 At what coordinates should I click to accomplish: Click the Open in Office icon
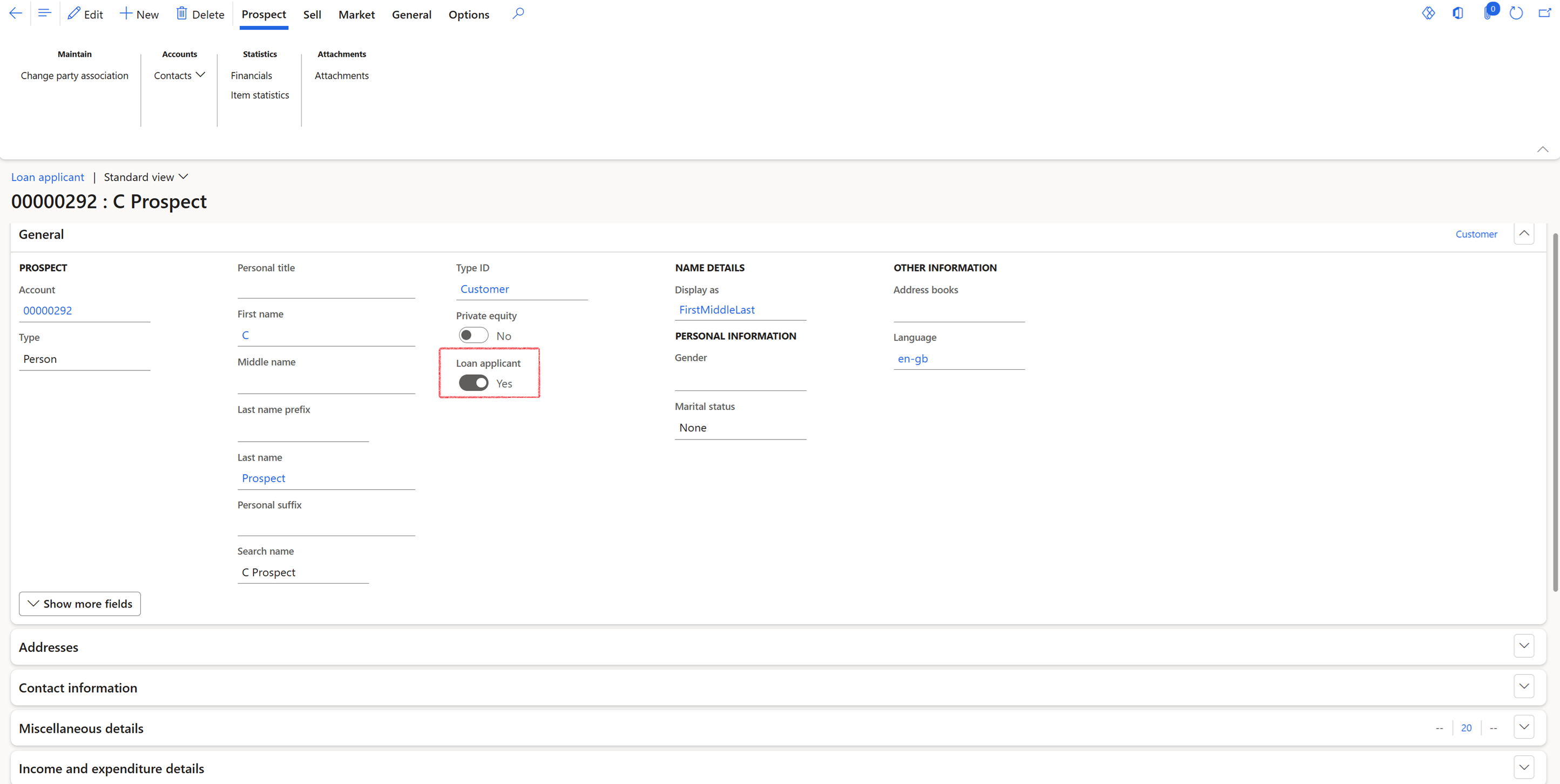click(x=1457, y=13)
